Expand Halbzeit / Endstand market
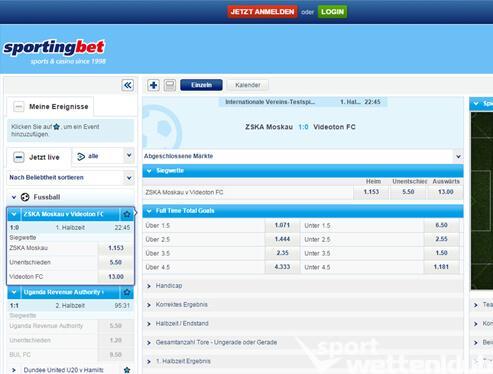This screenshot has width=493, height=374. pyautogui.click(x=303, y=323)
